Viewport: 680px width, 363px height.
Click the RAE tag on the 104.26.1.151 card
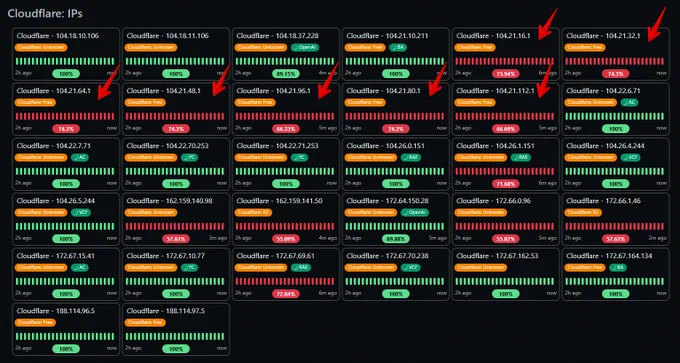pos(520,157)
